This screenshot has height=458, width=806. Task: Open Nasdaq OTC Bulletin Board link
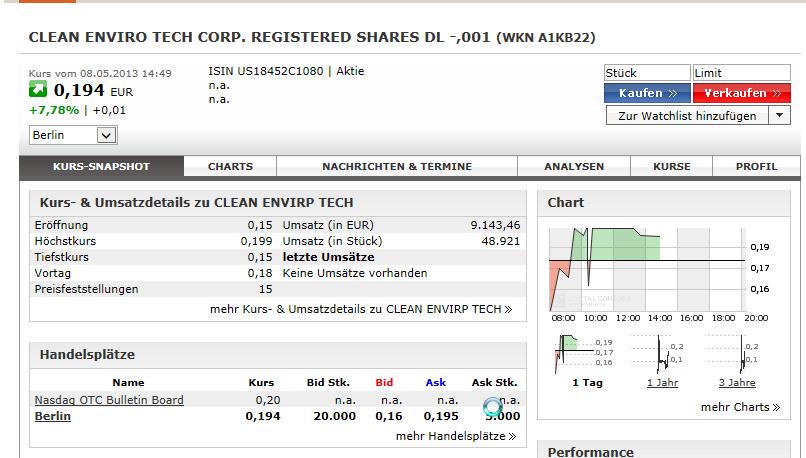(x=109, y=400)
